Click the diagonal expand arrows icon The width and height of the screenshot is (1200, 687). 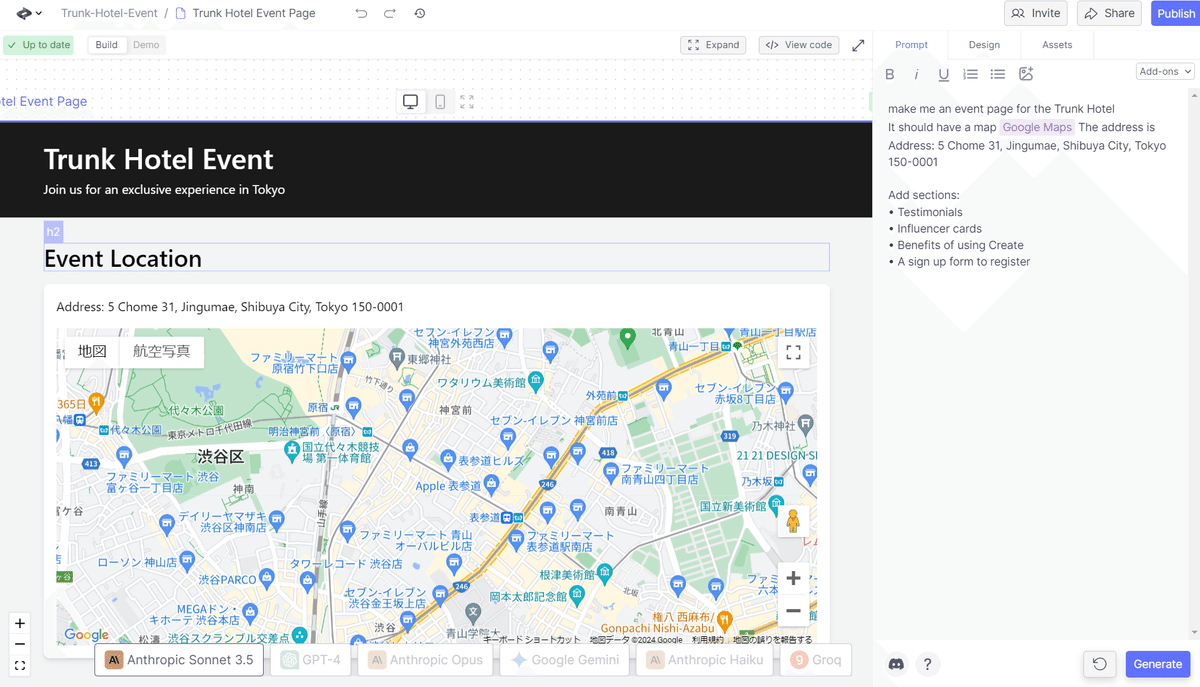coord(858,45)
